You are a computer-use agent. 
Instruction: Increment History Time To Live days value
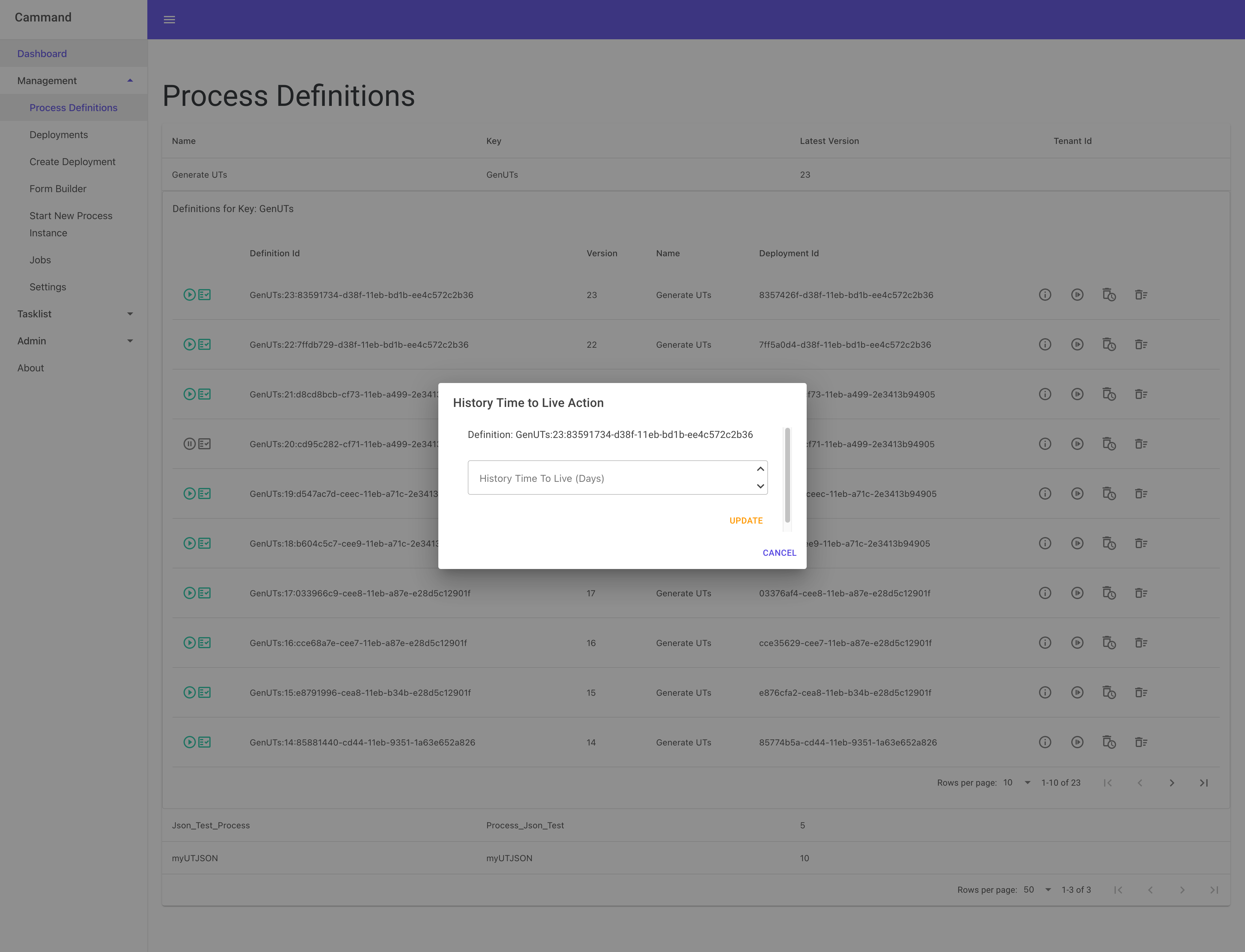point(761,469)
